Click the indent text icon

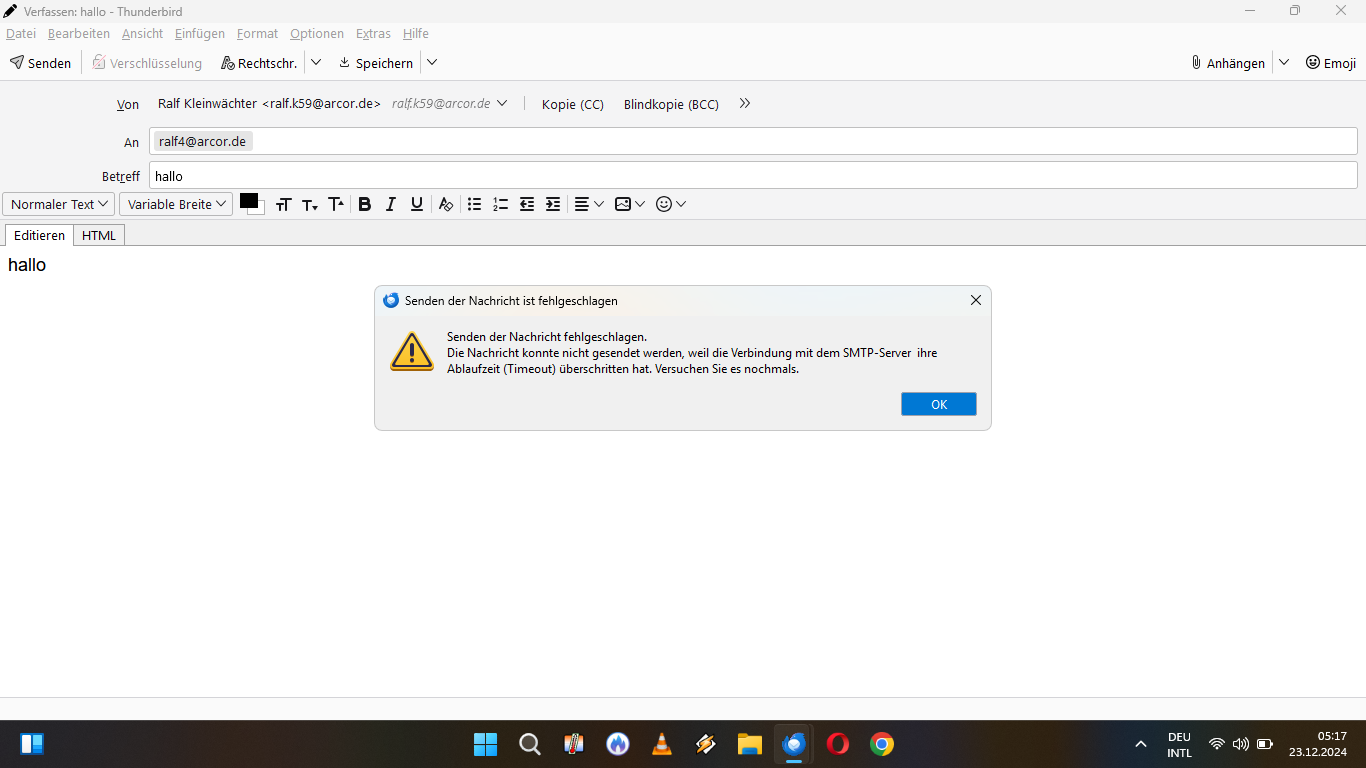pyautogui.click(x=553, y=204)
